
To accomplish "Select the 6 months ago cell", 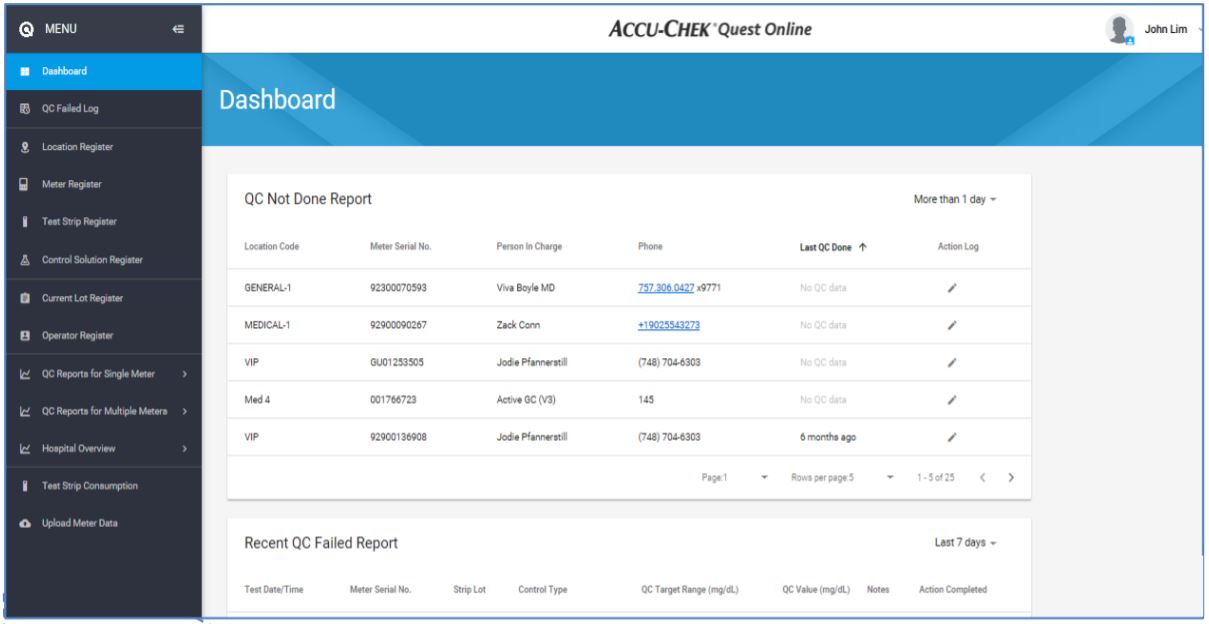I will [x=827, y=437].
